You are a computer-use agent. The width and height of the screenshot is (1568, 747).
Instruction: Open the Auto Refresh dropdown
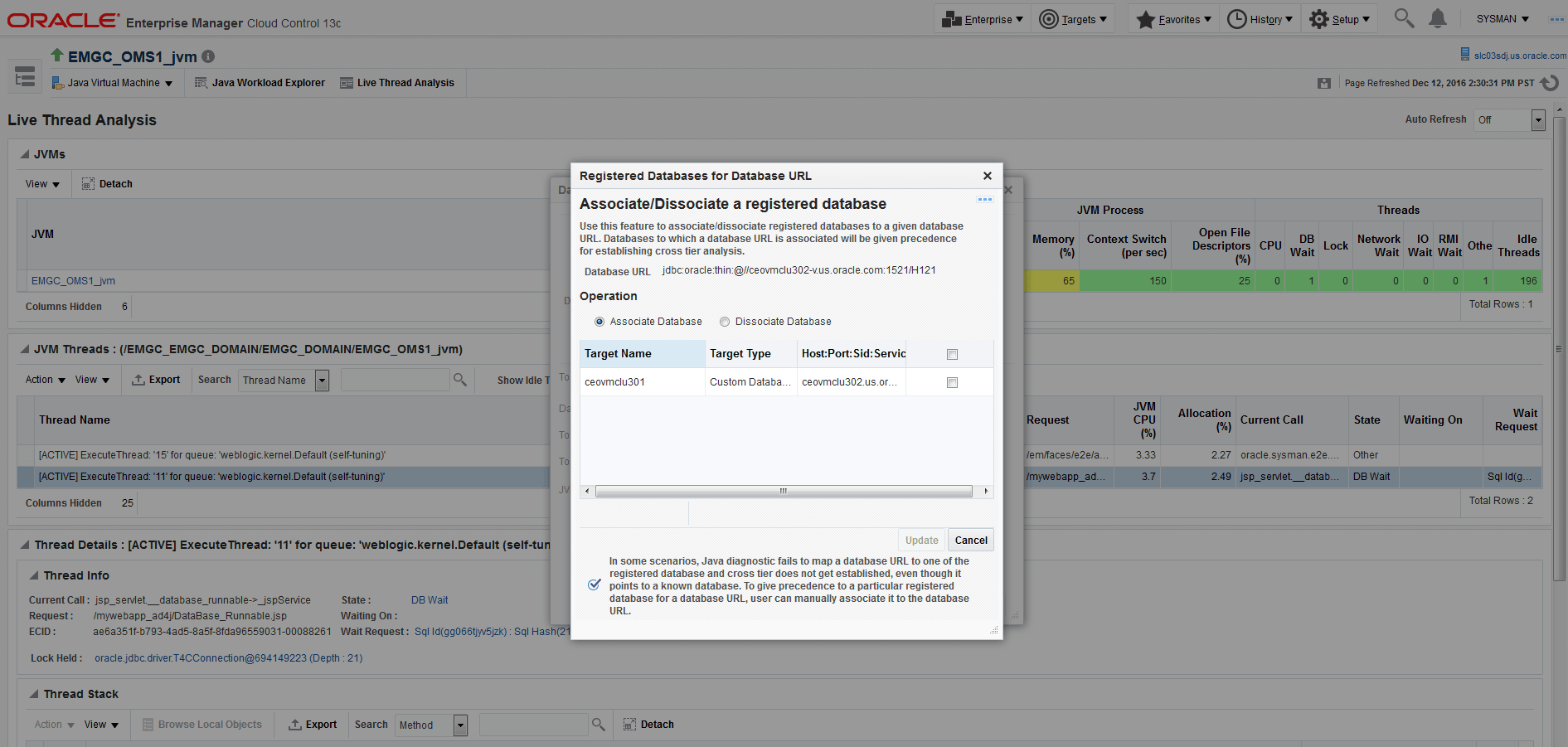1537,119
